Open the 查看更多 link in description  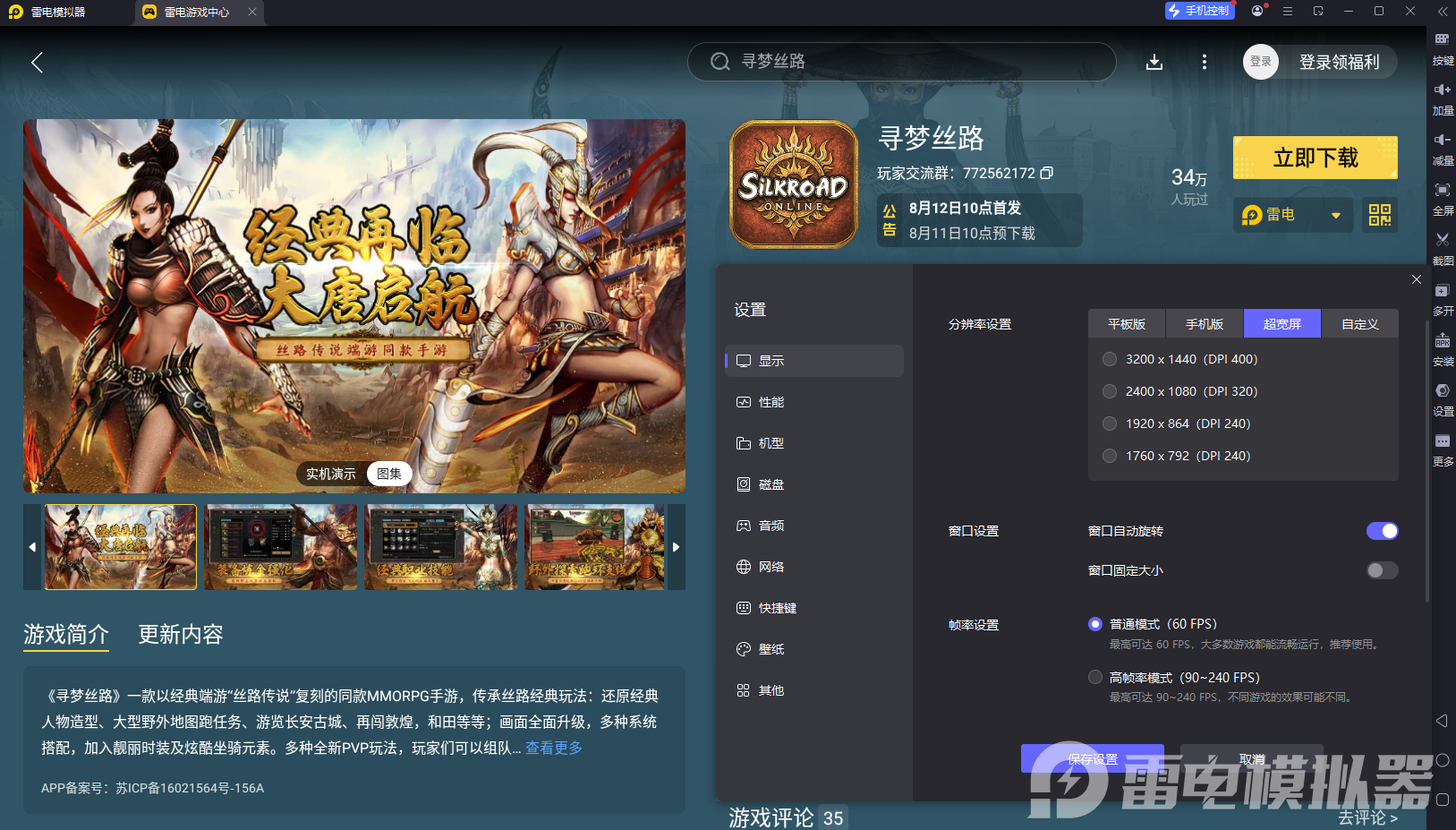point(554,748)
